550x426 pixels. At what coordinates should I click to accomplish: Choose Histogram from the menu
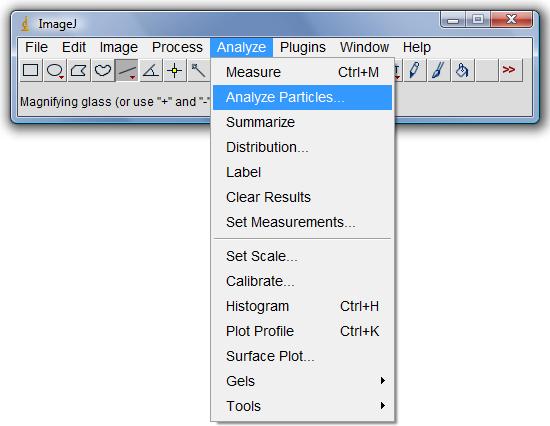click(302, 306)
